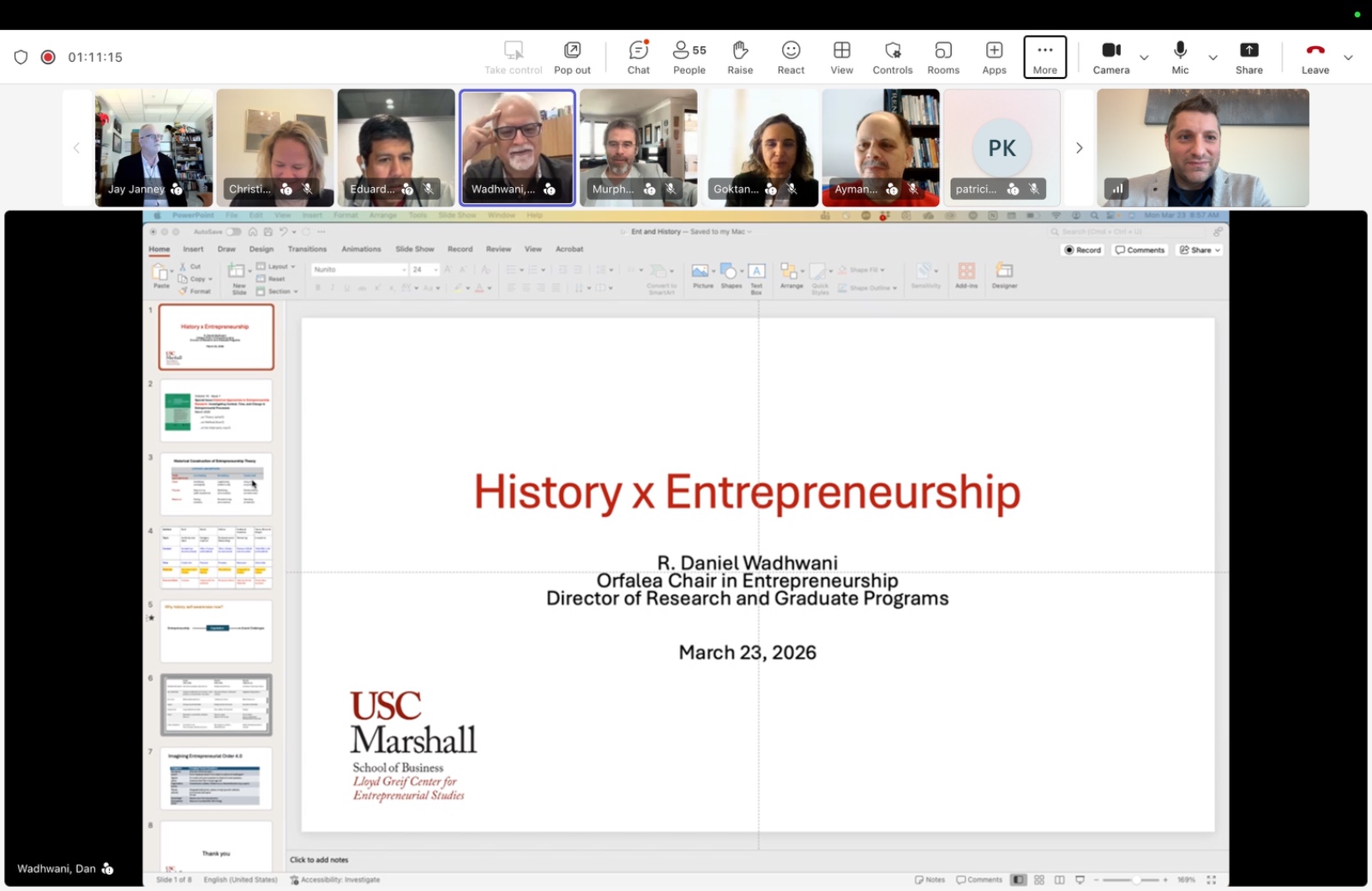Viewport: 1372px width, 891px height.
Task: Open the Apps panel
Action: pos(994,57)
